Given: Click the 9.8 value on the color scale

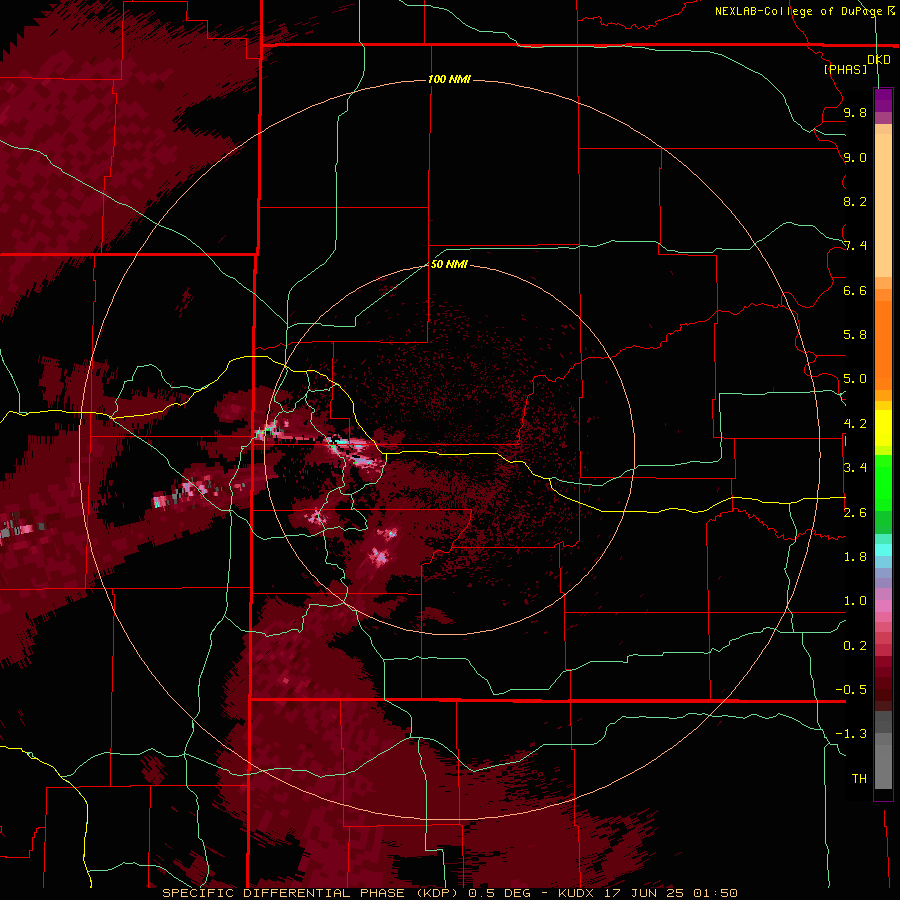Looking at the screenshot, I should pos(855,112).
